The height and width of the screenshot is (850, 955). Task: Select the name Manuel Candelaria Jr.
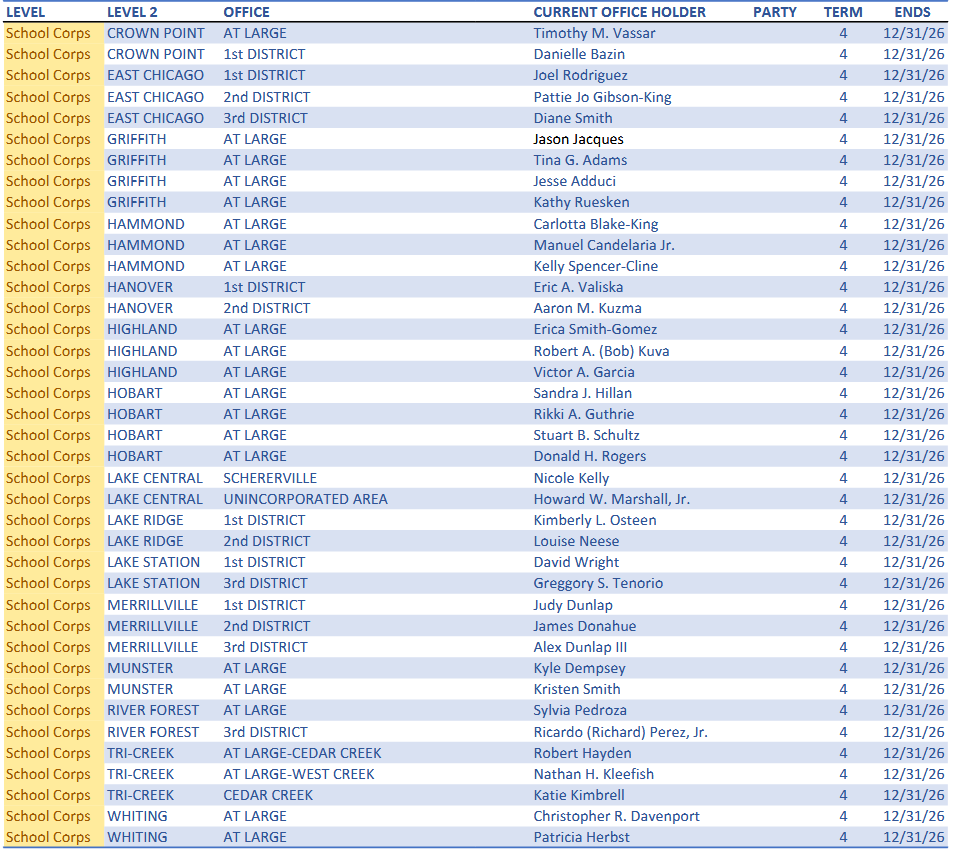(604, 245)
